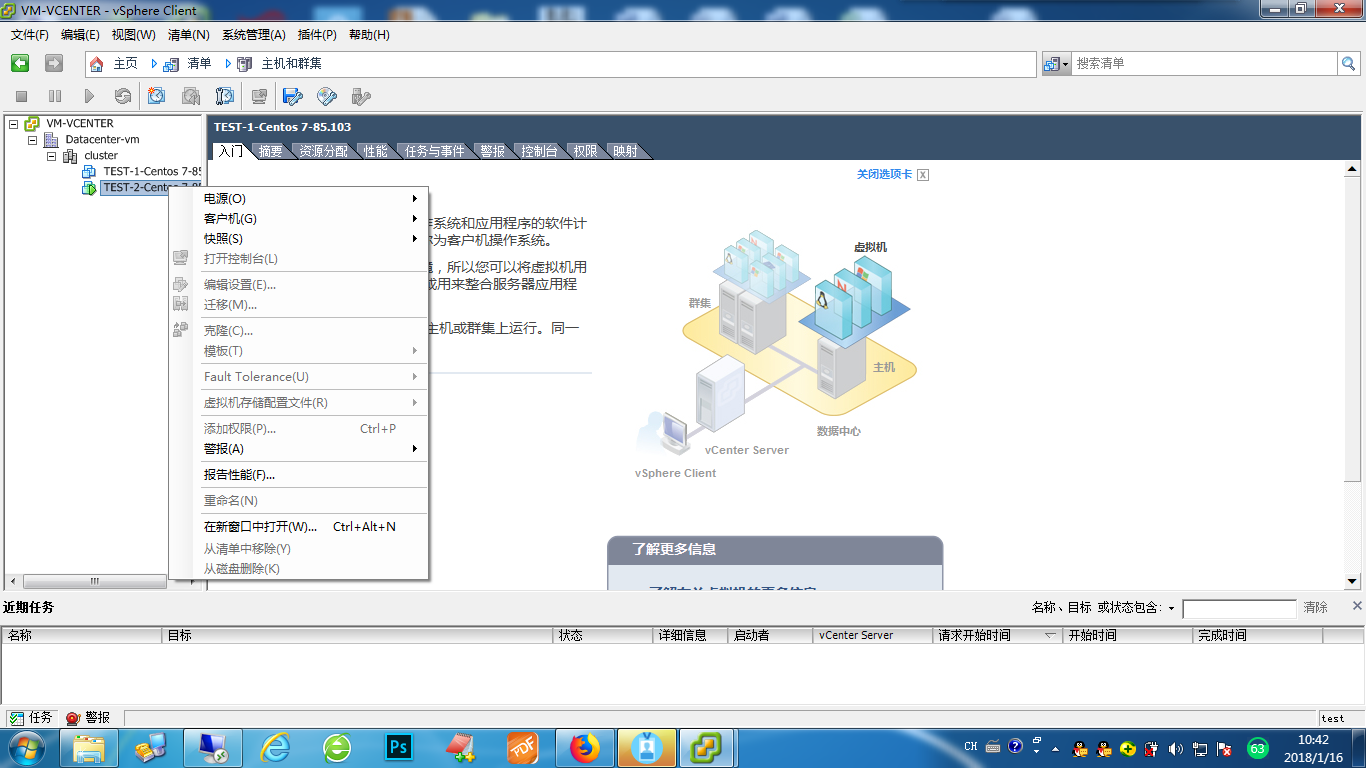Screen dimensions: 1366x768
Task: Click the Reset VM toolbar icon
Action: coord(123,96)
